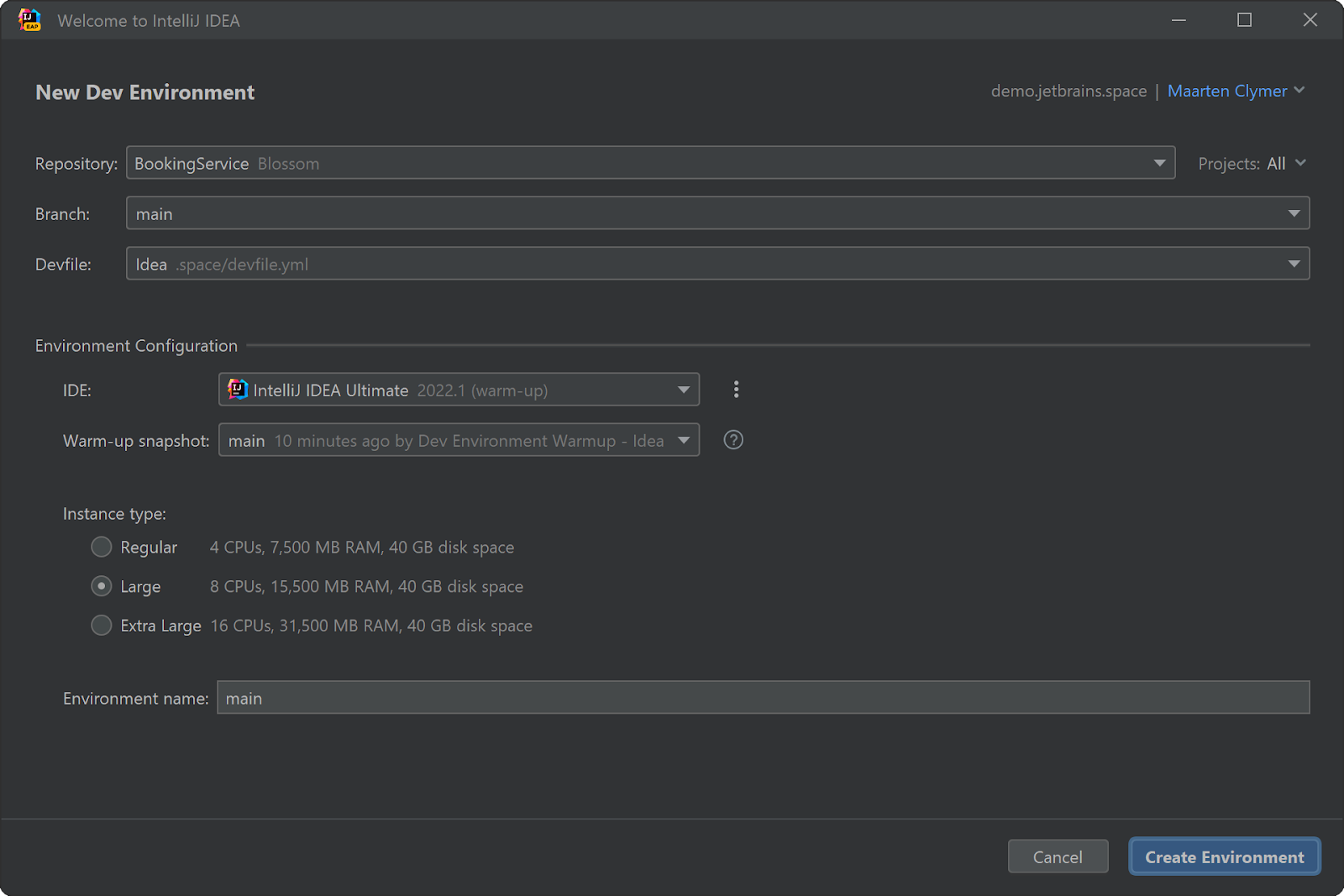Close the Welcome to IntelliJ IDEA window
The width and height of the screenshot is (1344, 896).
click(1310, 20)
